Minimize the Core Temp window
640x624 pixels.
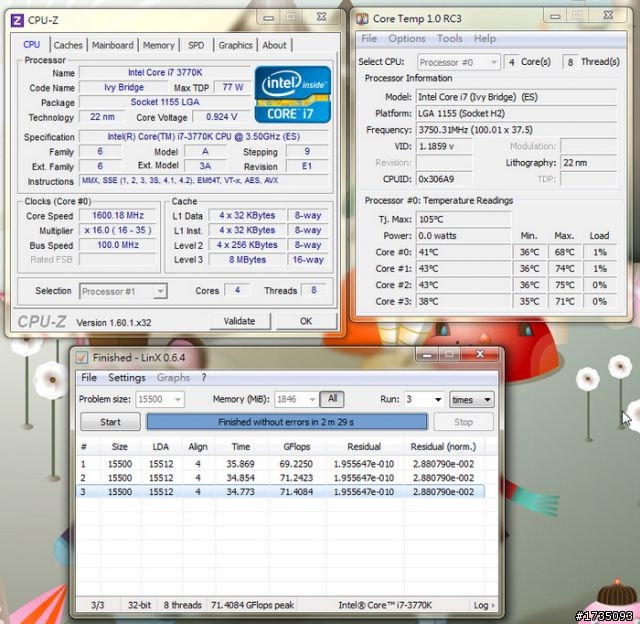555,16
